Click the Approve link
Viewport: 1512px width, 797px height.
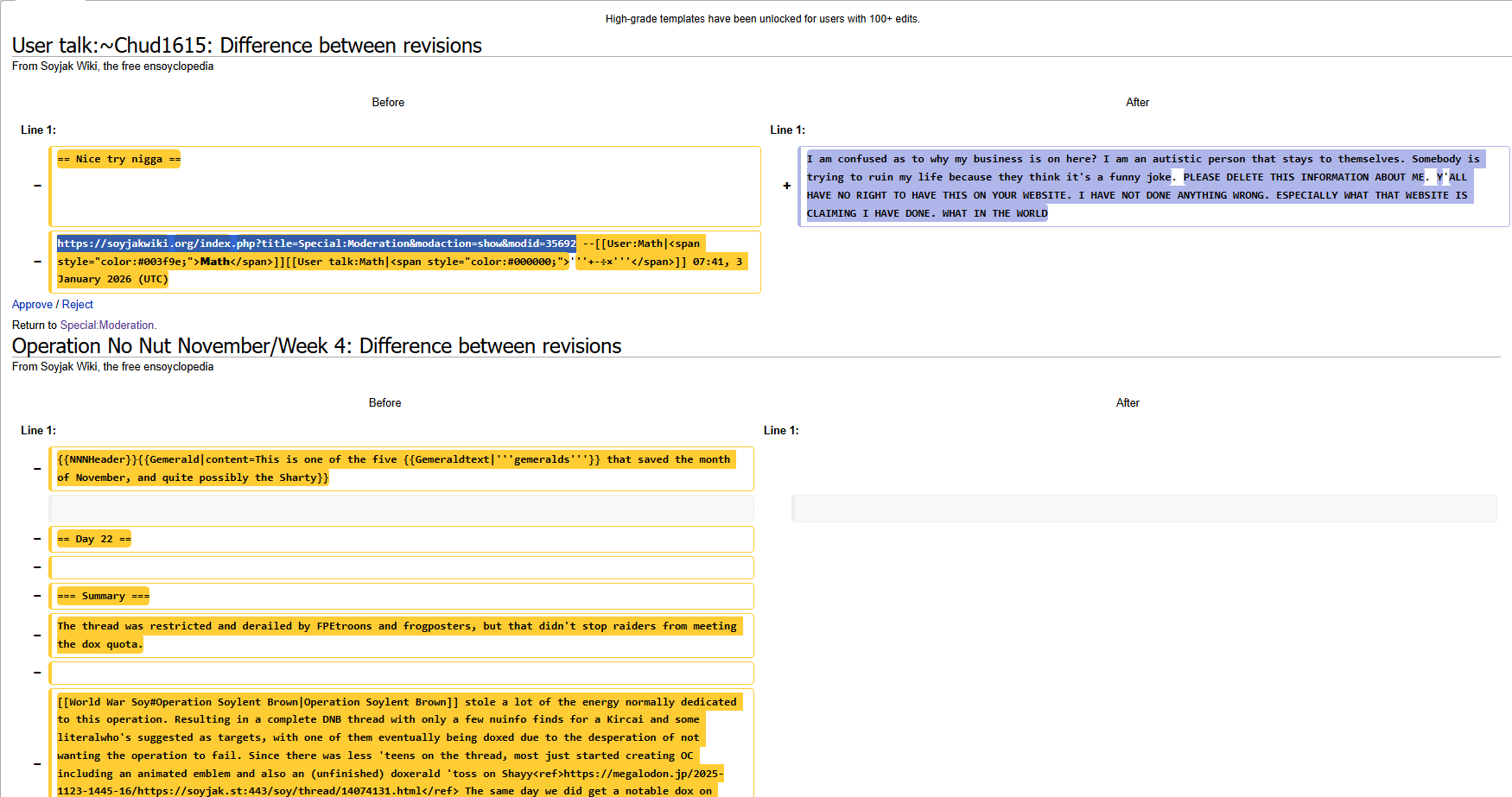coord(32,305)
